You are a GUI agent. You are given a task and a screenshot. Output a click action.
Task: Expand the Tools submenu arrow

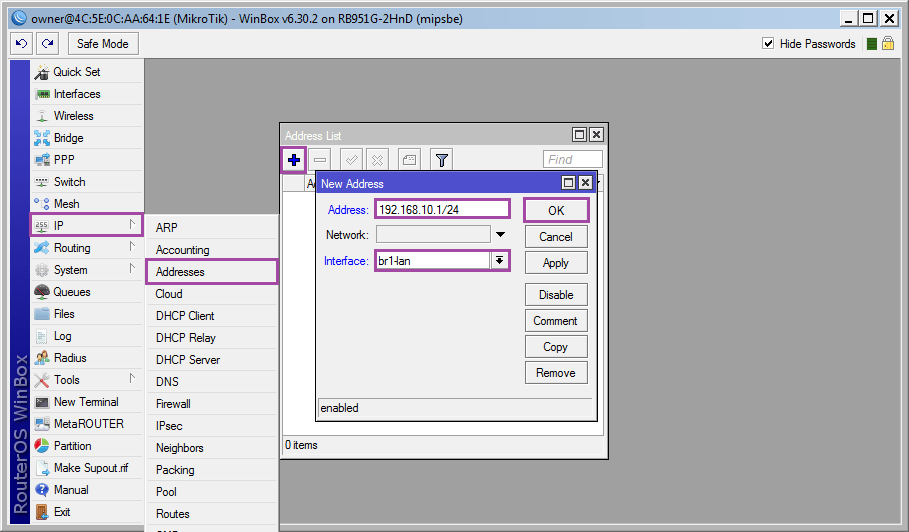[x=132, y=379]
